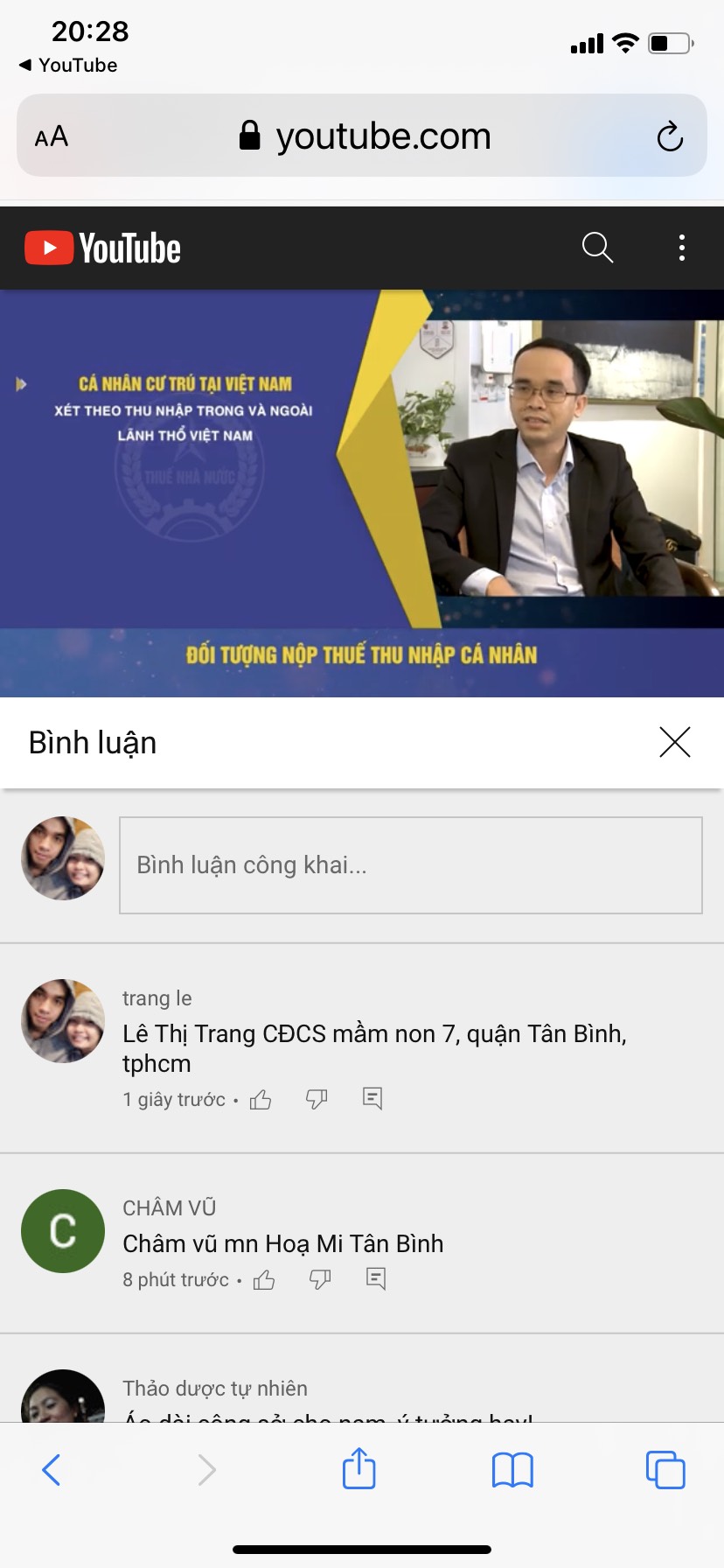This screenshot has height=1568, width=724.
Task: Reply to the CHÂM VŨ comment
Action: [376, 1279]
